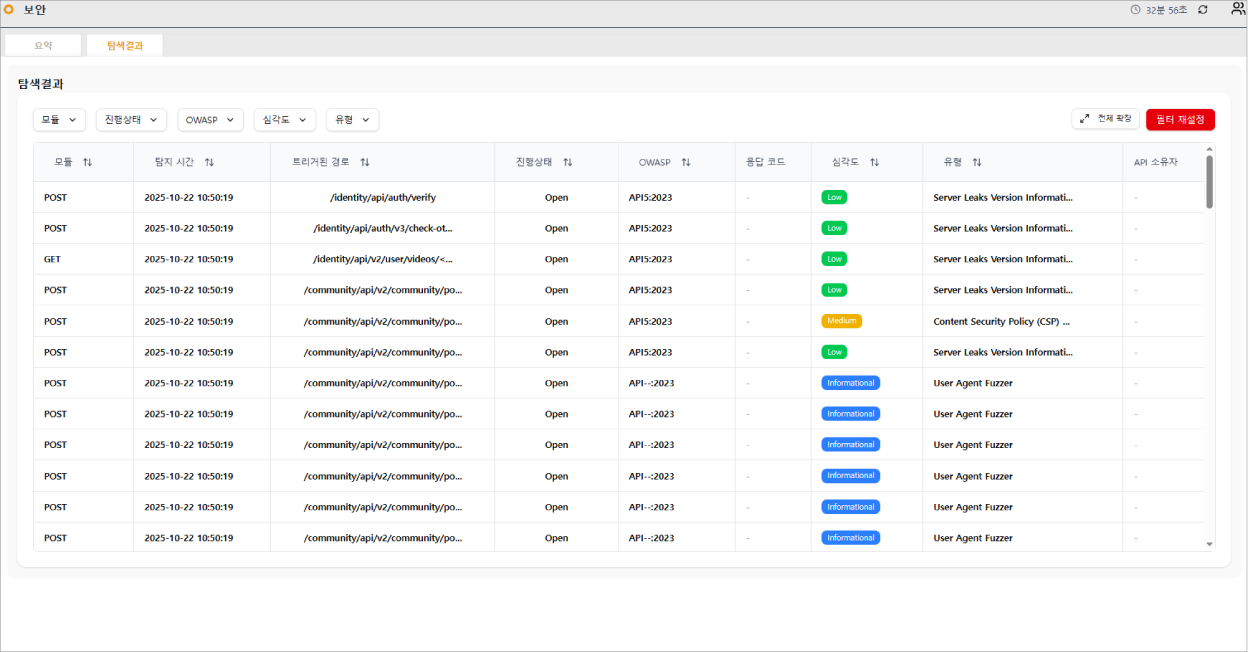1248x652 pixels.
Task: Sort by 유형 column sort icon
Action: tap(977, 162)
